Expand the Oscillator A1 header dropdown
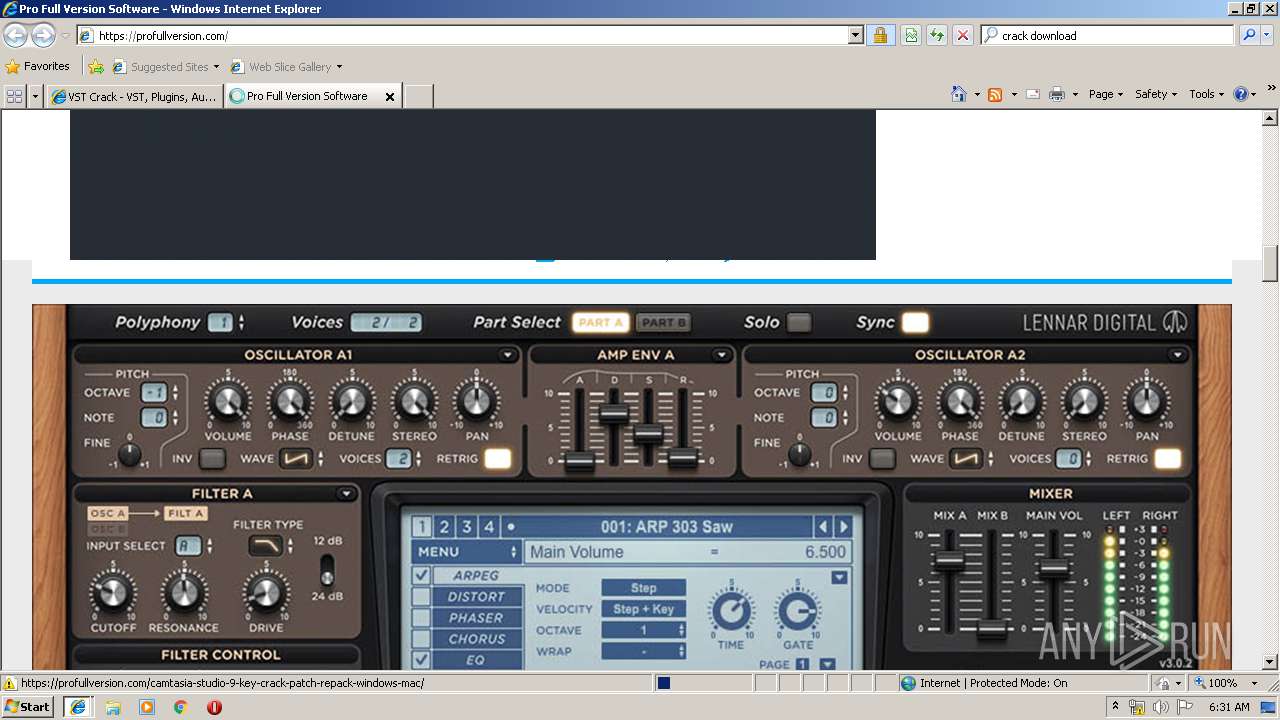This screenshot has height=720, width=1280. (508, 355)
